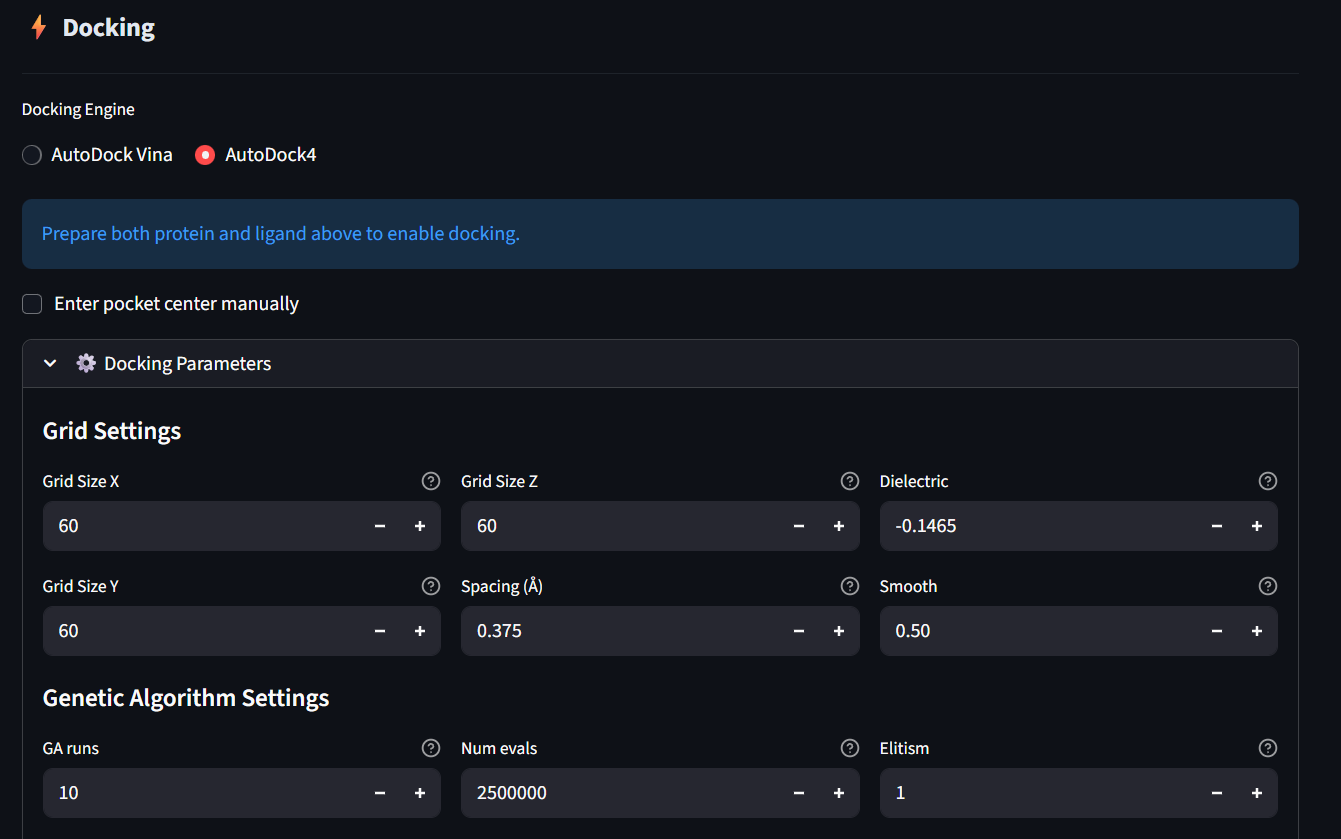Increase GA runs with plus button
Viewport: 1341px width, 839px height.
[420, 793]
